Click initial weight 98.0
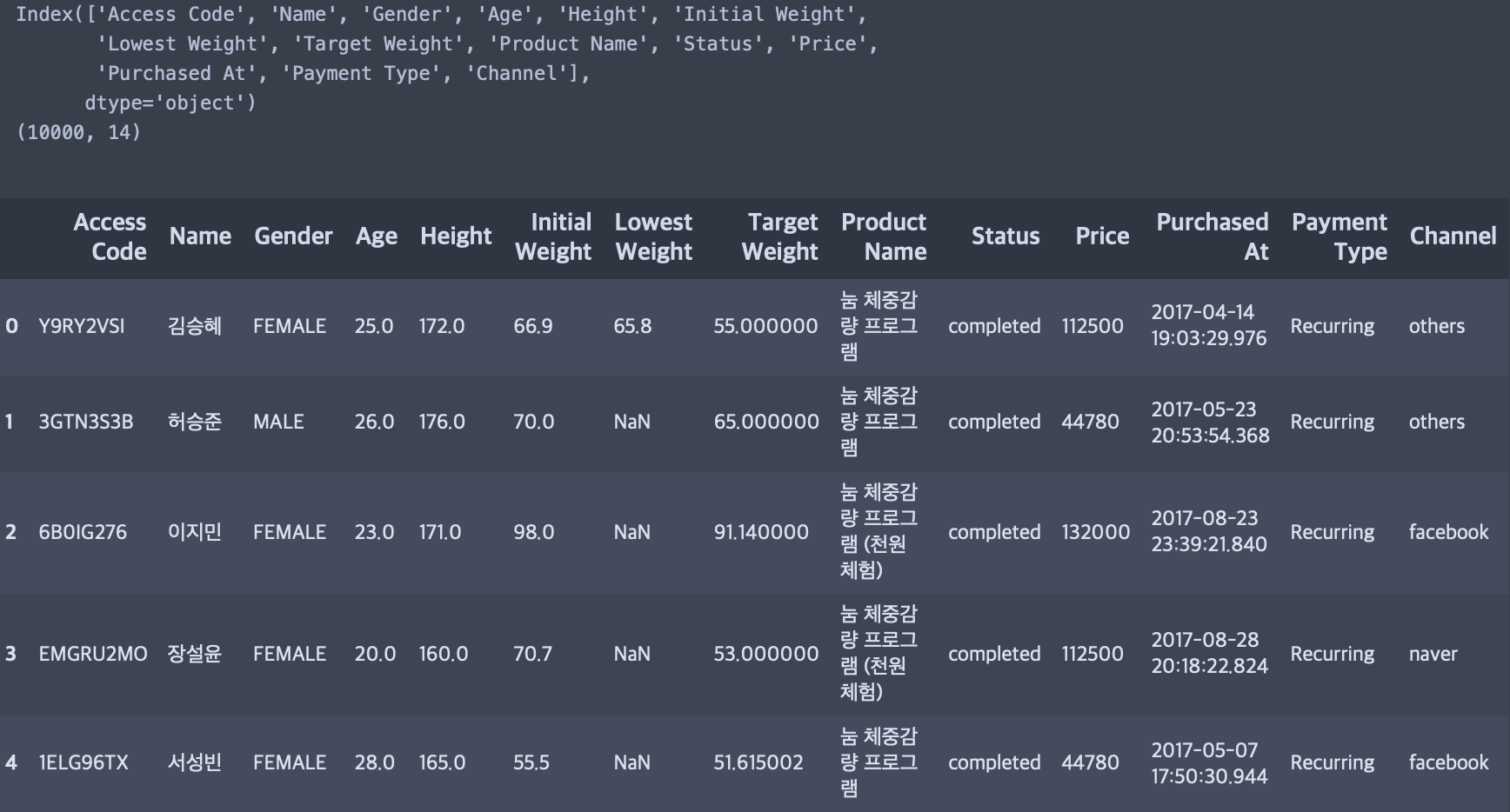1510x812 pixels. [534, 532]
